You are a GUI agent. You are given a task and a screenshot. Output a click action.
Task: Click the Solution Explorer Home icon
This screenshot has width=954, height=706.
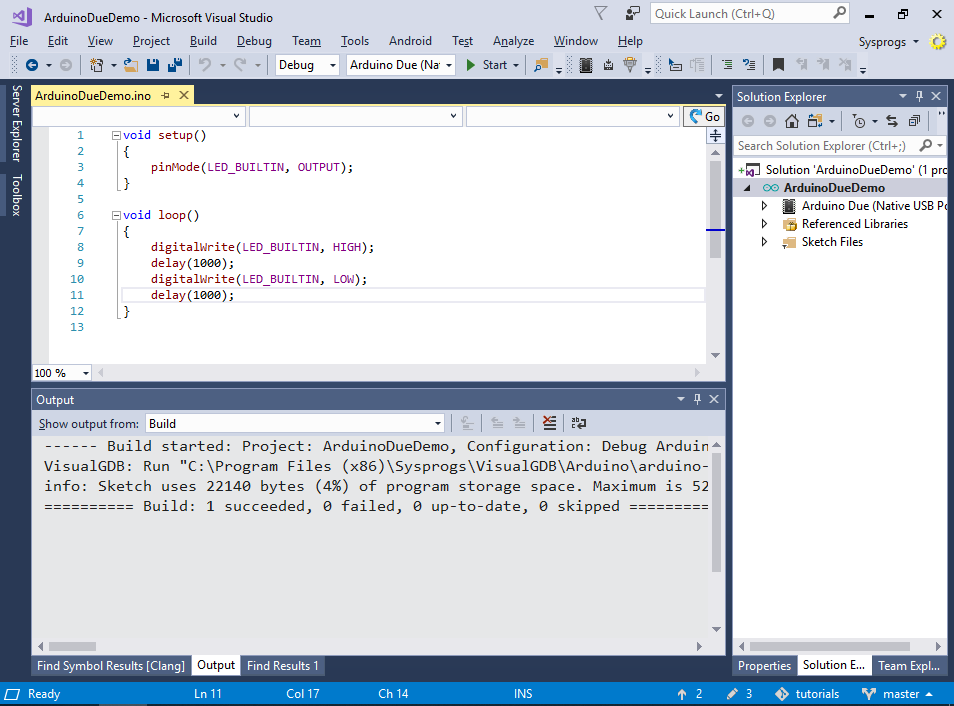click(x=792, y=121)
